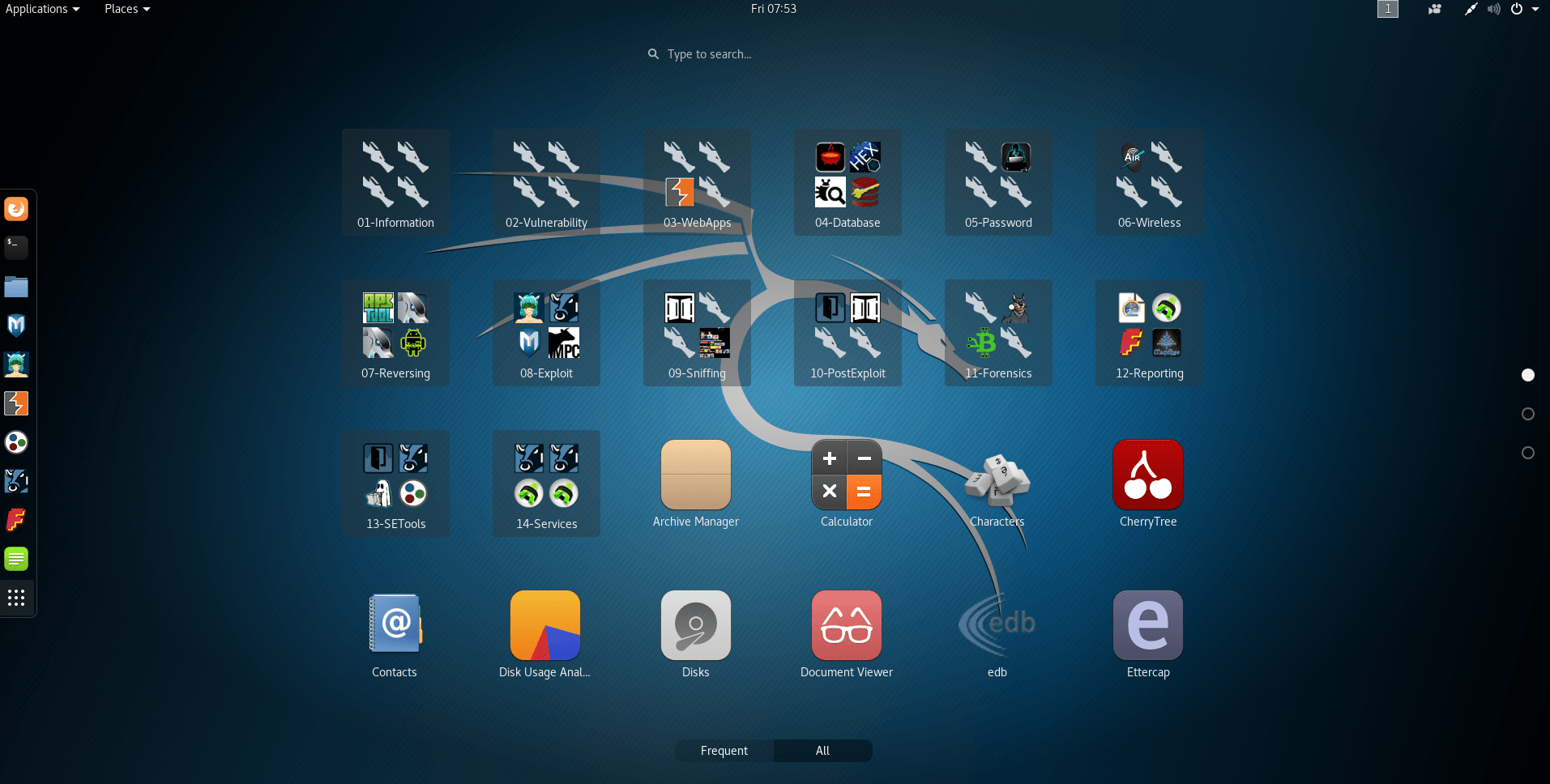The image size is (1550, 784).
Task: Open the 07-Reversing folder
Action: click(x=395, y=333)
